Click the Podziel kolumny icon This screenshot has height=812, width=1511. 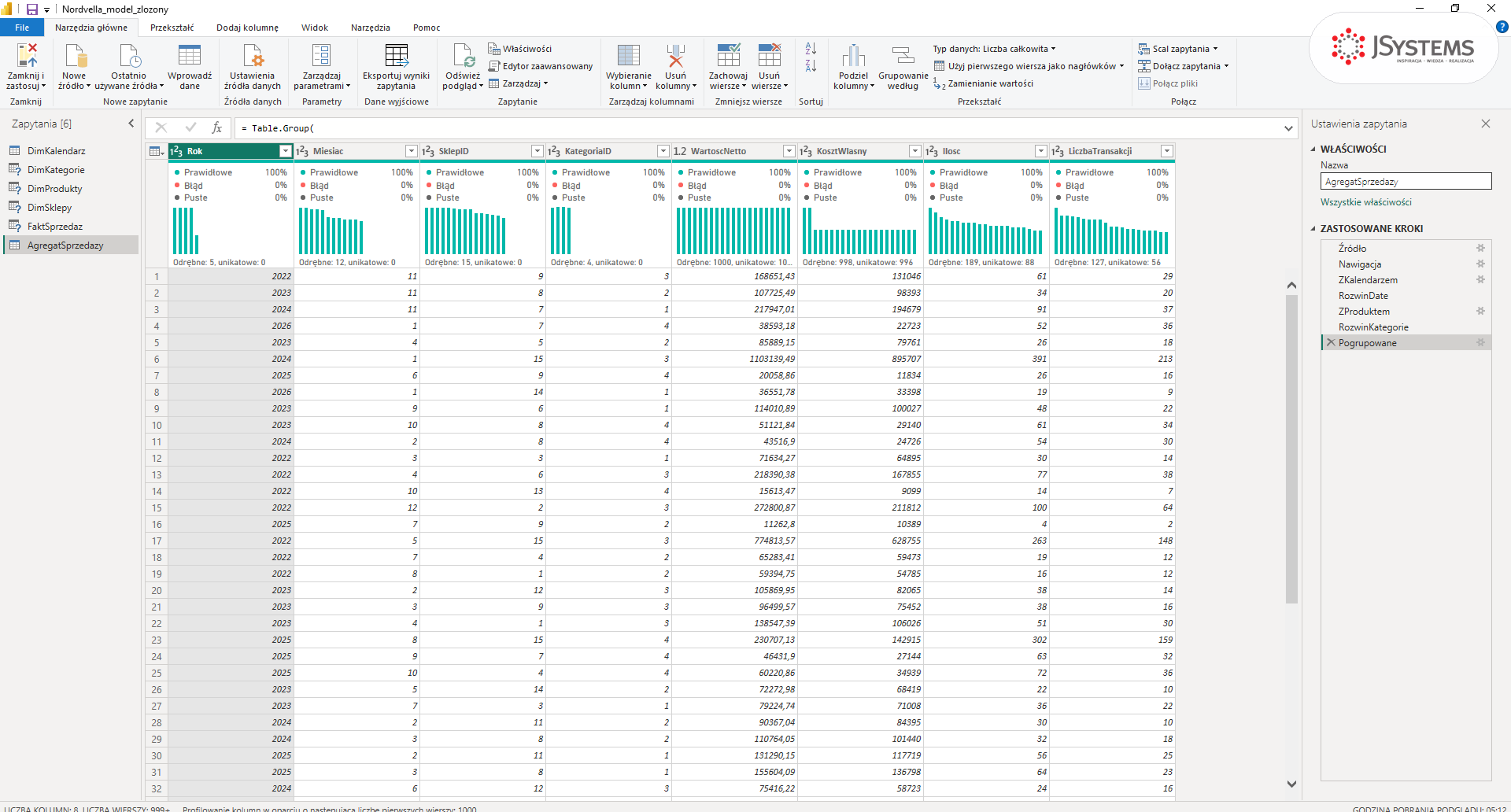[853, 56]
